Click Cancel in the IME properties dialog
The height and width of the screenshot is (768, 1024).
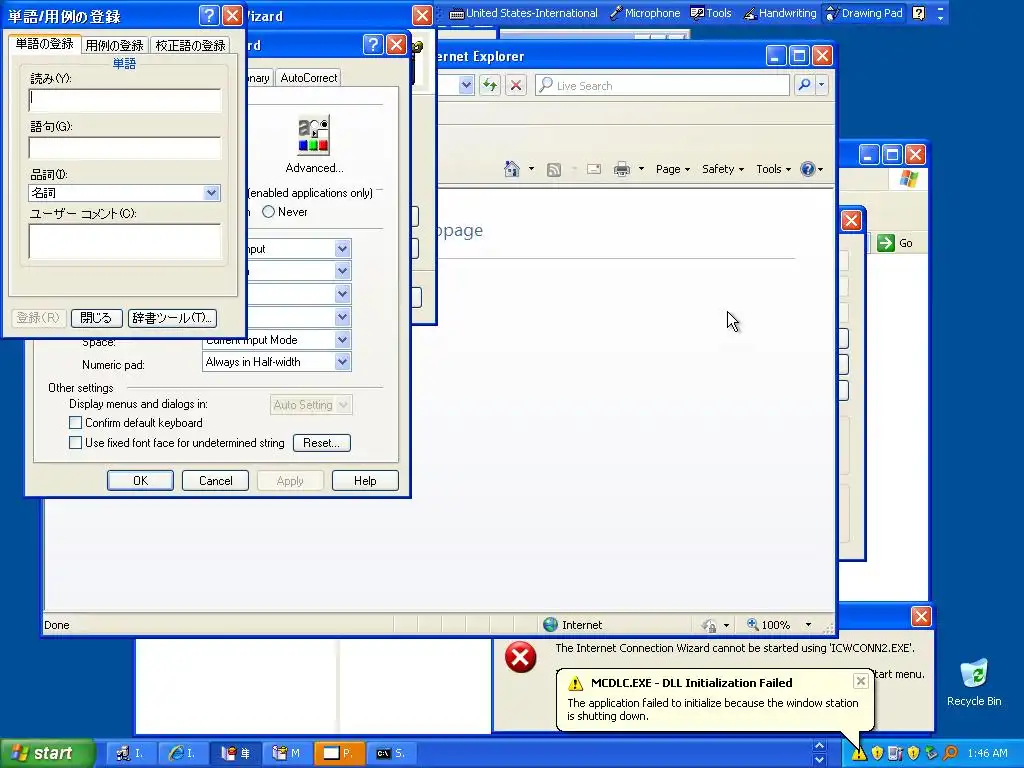point(216,481)
